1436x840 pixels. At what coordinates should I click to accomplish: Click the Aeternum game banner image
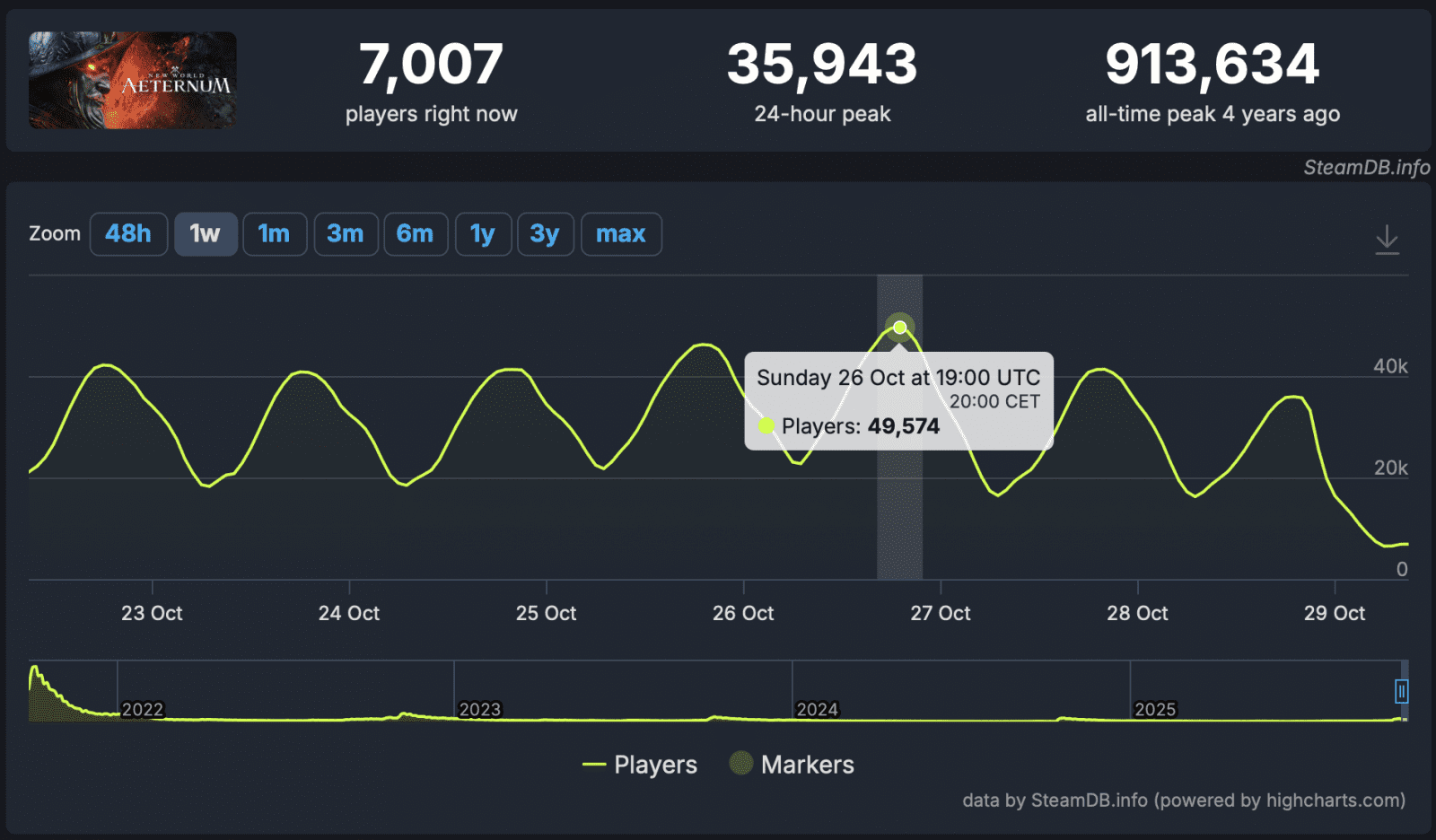(131, 79)
